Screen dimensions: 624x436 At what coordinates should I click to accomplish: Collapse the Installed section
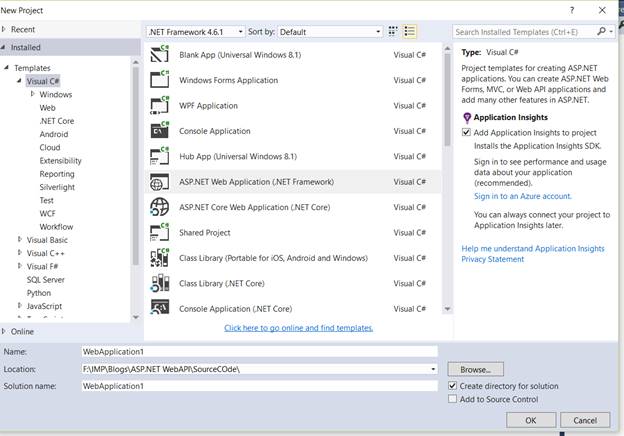pyautogui.click(x=3, y=47)
